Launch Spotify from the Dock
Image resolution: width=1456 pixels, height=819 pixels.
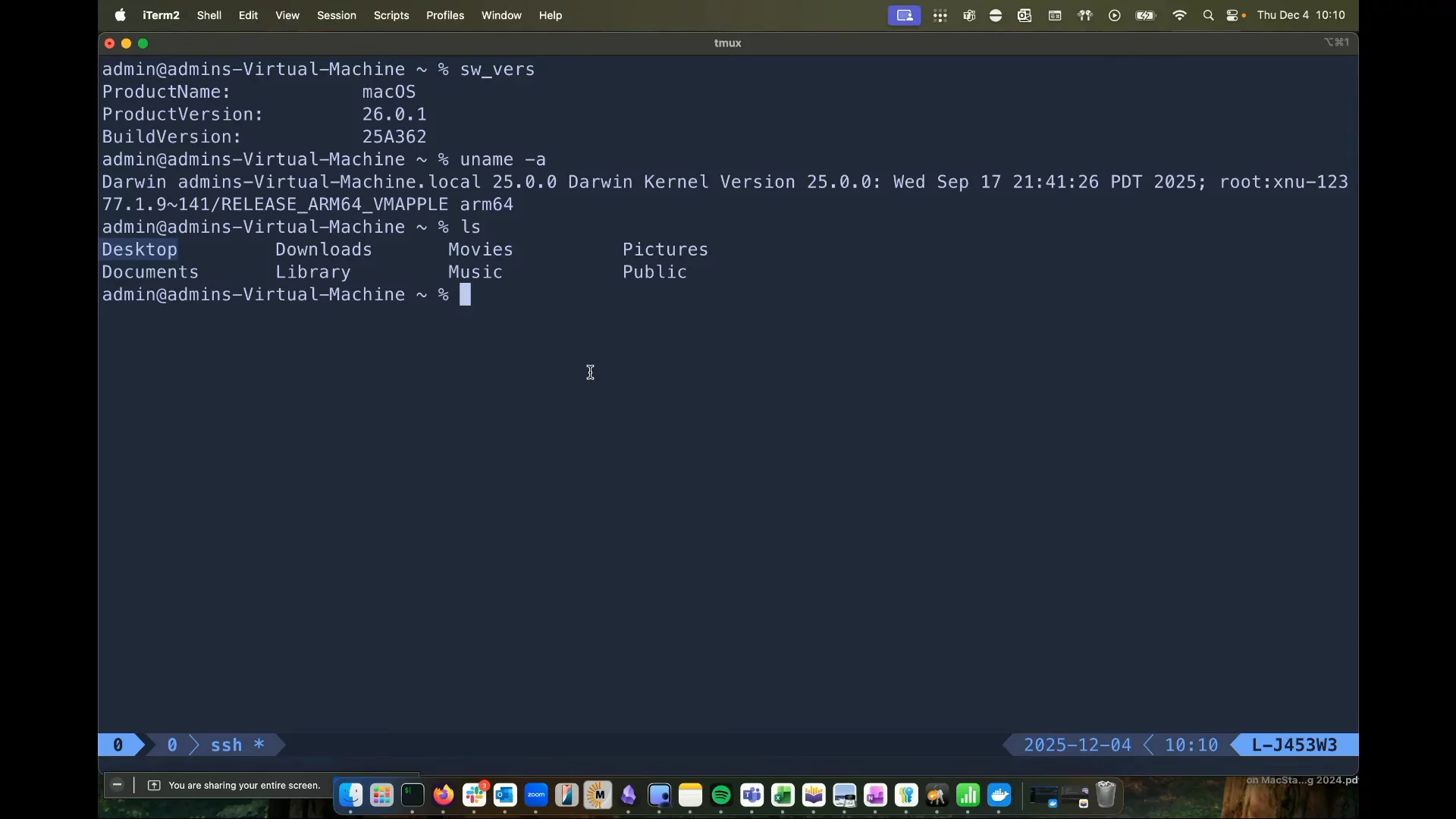[721, 795]
